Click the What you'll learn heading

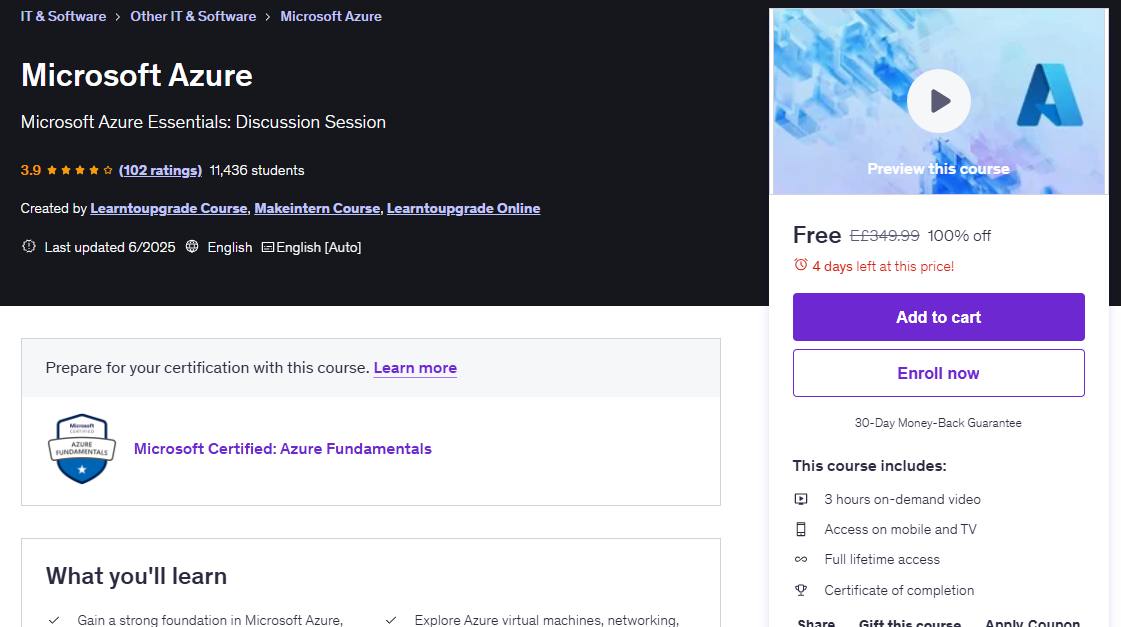136,576
